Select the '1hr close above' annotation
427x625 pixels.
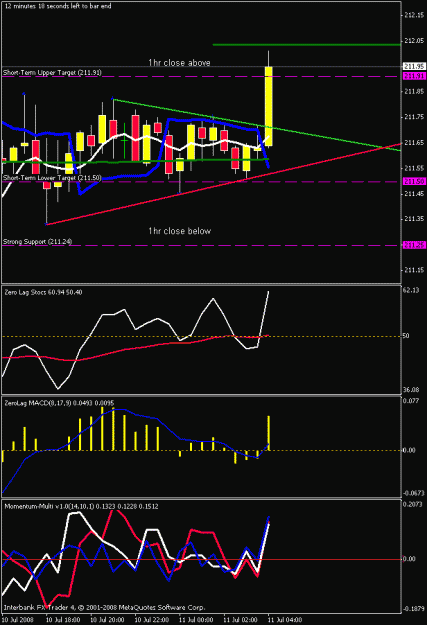179,63
